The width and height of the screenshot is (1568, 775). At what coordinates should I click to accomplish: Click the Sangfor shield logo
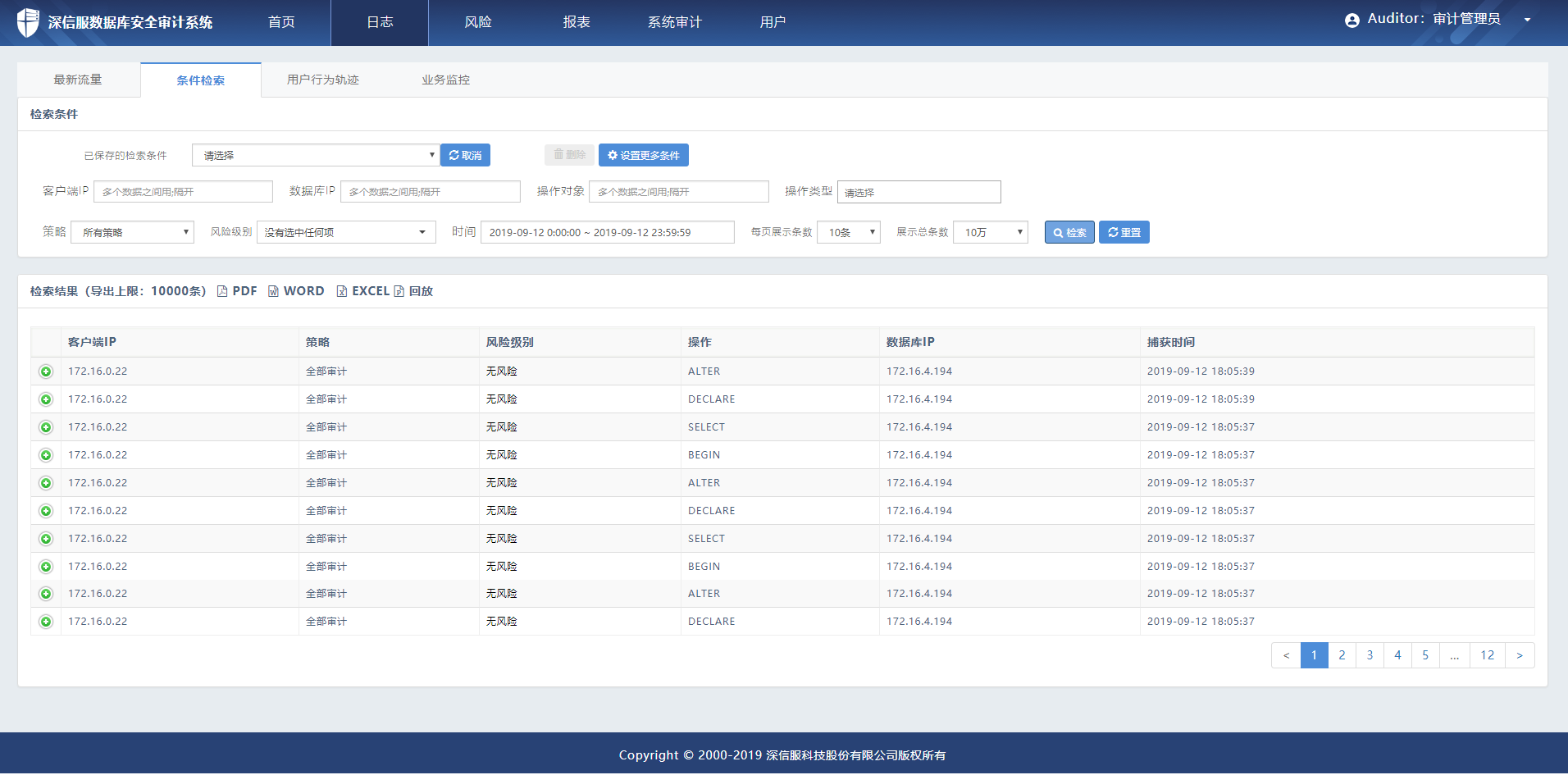[x=28, y=22]
